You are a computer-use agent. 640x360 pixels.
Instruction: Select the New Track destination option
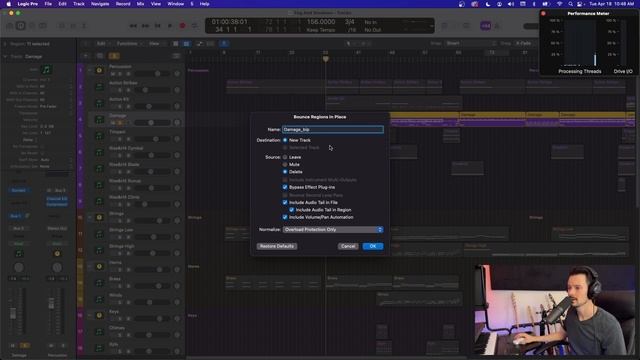tap(285, 140)
